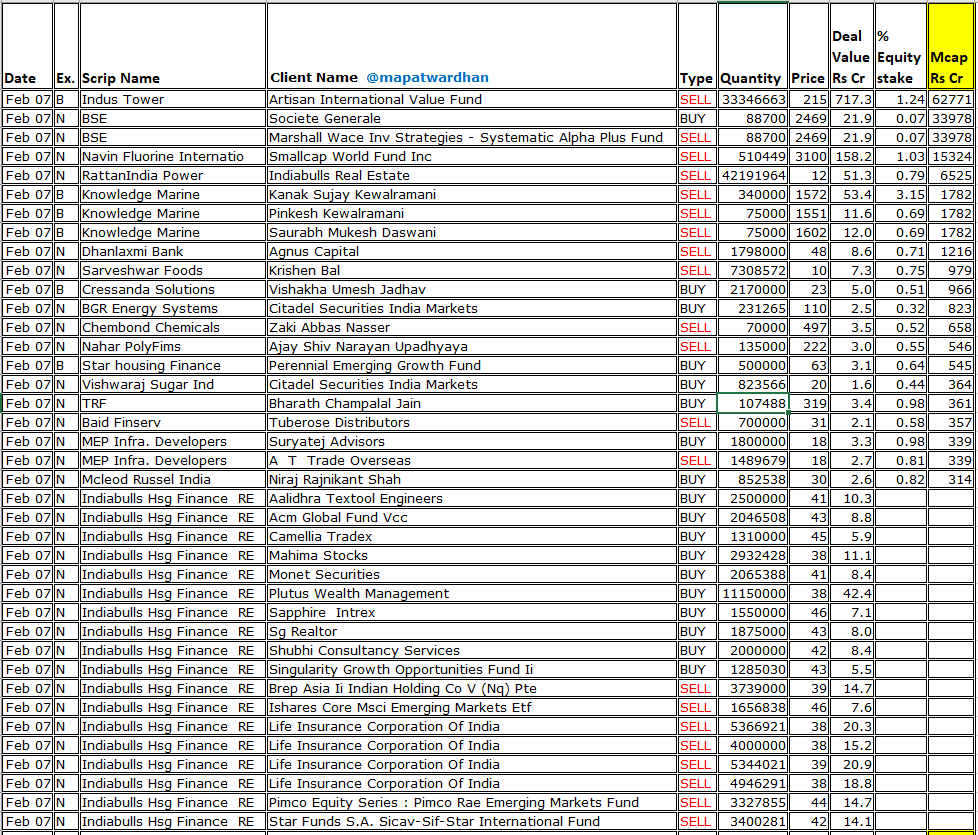Click 'Star housing Finance' scrip cell
Viewport: 978px width, 835px height.
point(173,365)
